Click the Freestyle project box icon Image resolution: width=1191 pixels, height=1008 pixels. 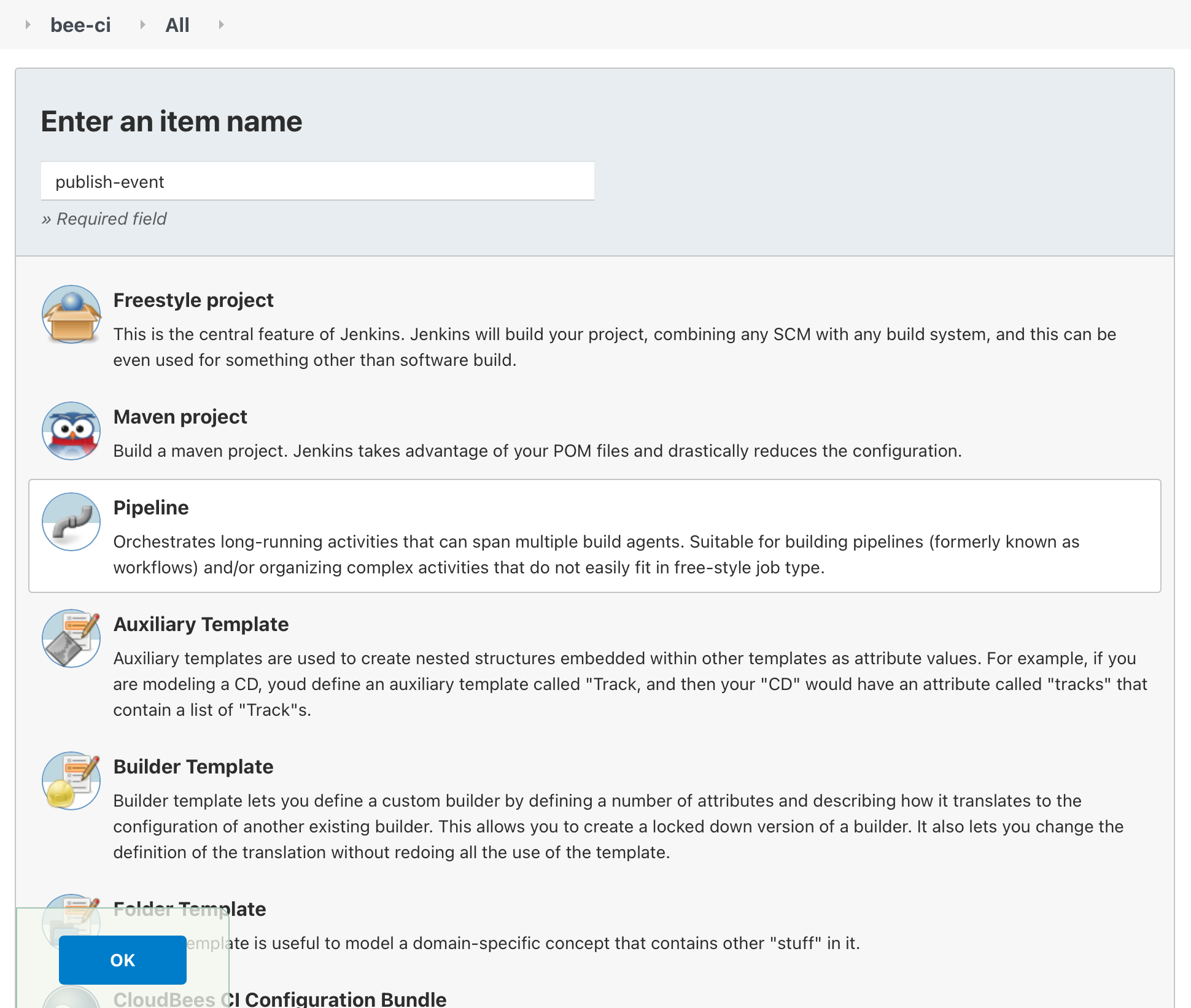71,314
